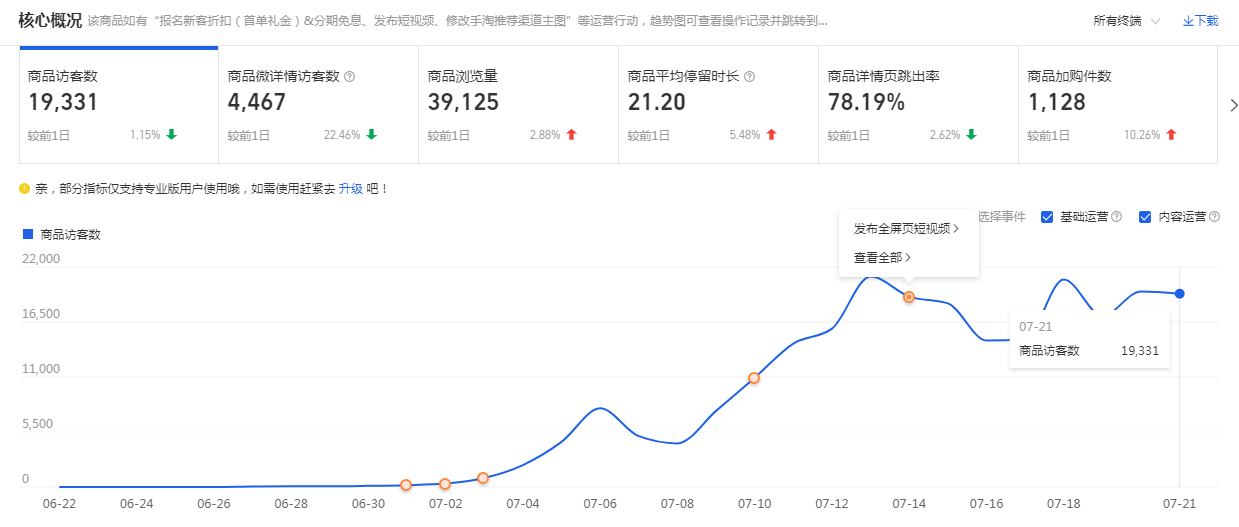This screenshot has height=527, width=1239.
Task: Open help icon next to 内容运营
Action: pyautogui.click(x=1214, y=217)
